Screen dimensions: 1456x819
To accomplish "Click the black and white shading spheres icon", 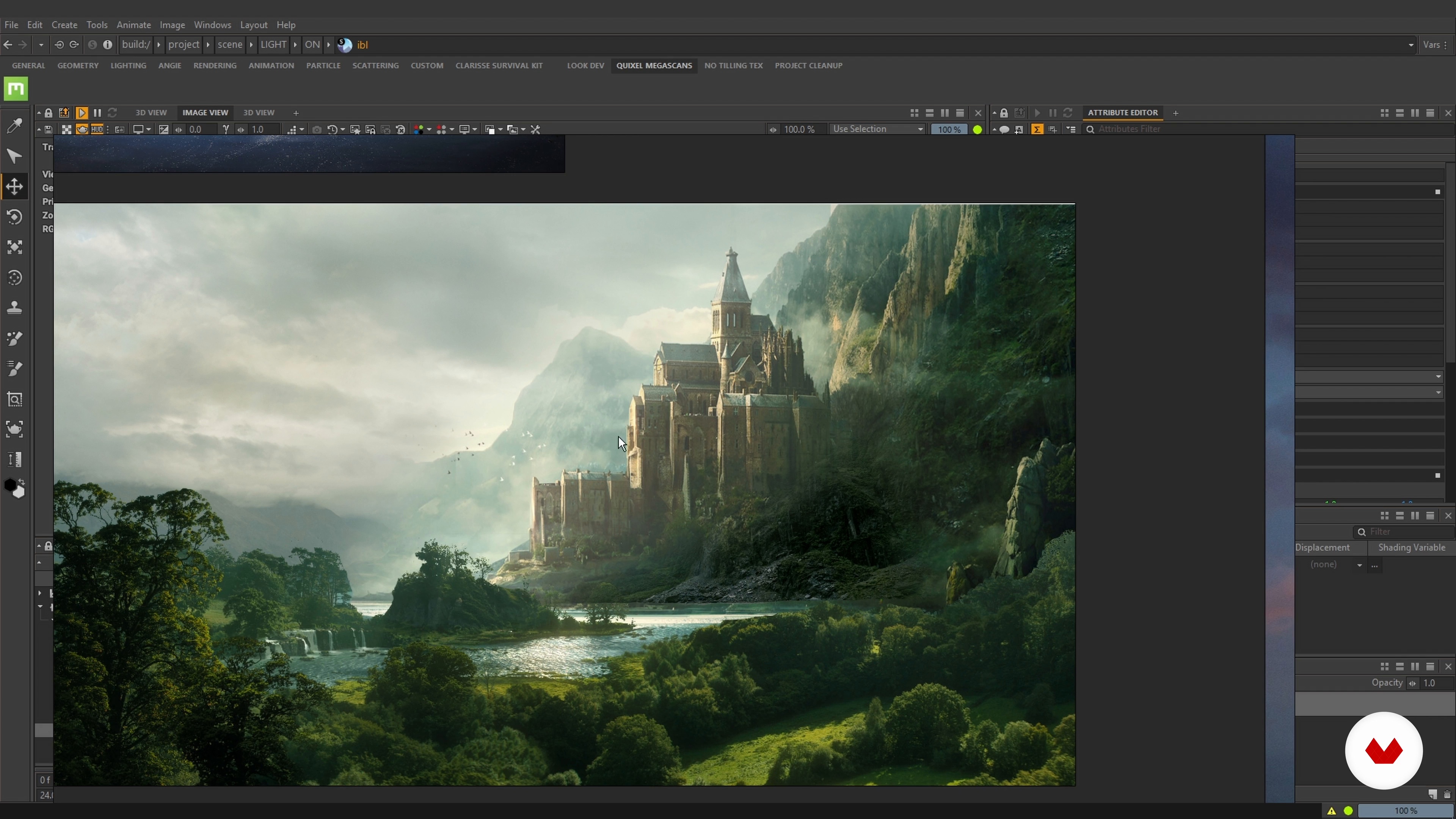I will pyautogui.click(x=15, y=488).
